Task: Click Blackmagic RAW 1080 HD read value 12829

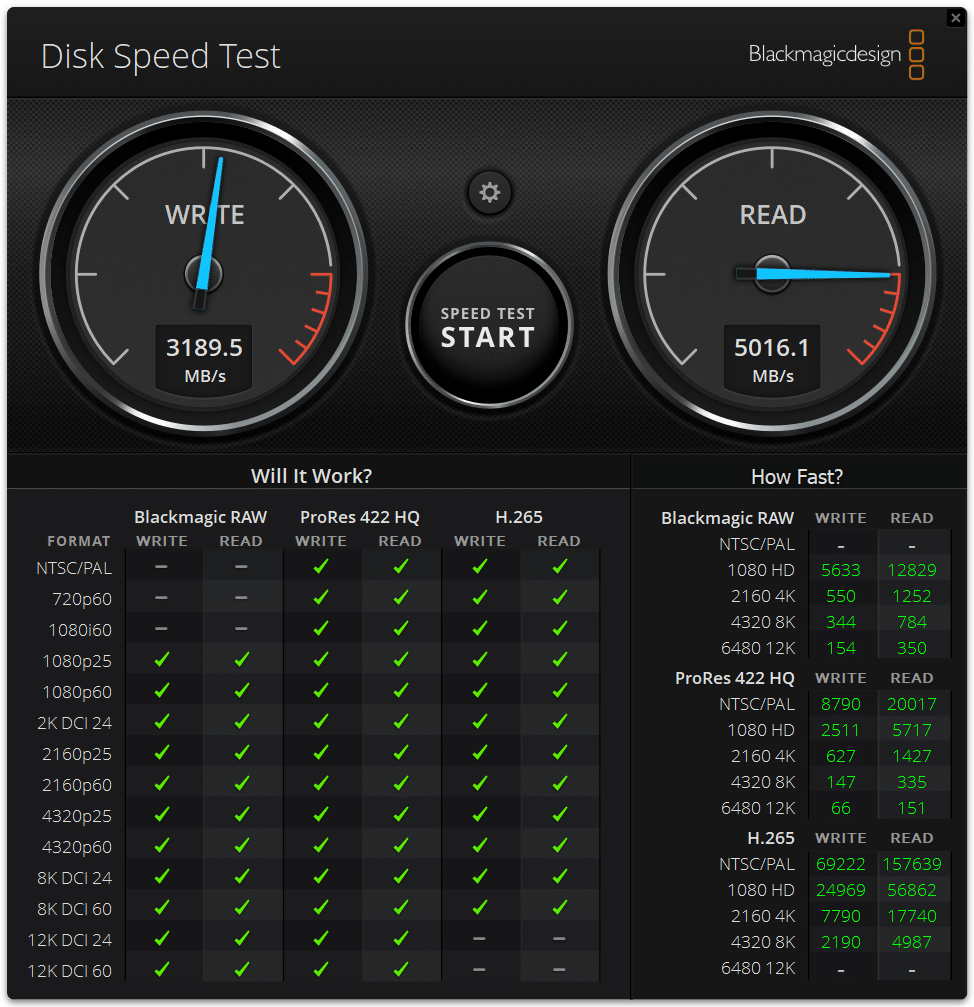Action: 912,570
